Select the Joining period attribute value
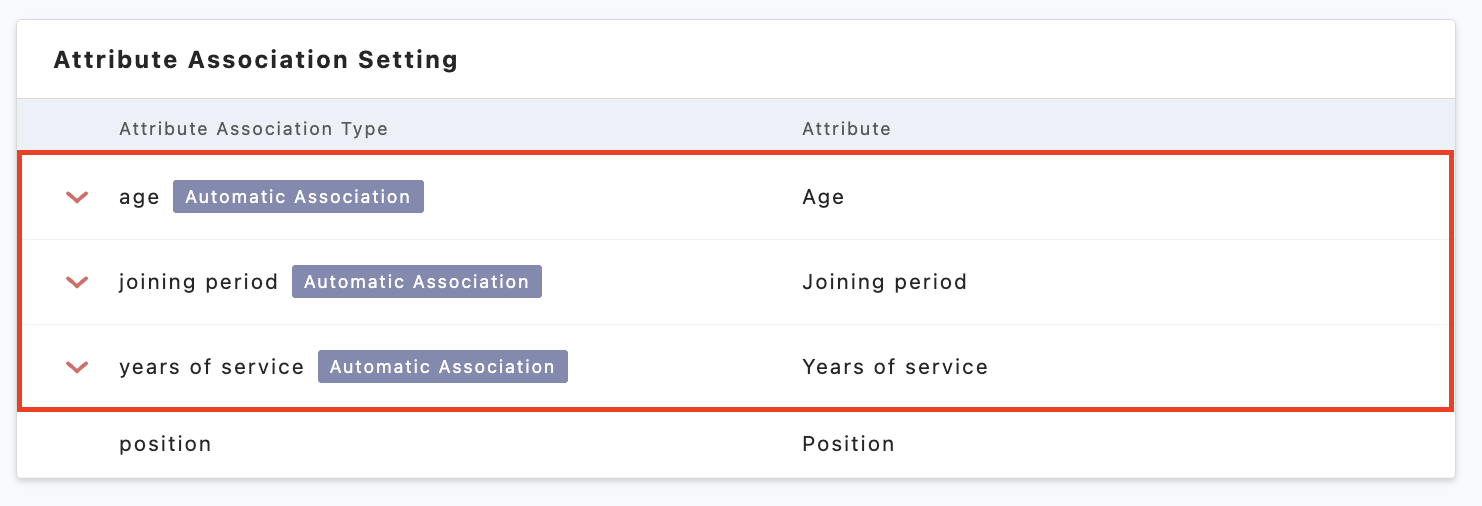Viewport: 1482px width, 506px height. pyautogui.click(x=884, y=282)
